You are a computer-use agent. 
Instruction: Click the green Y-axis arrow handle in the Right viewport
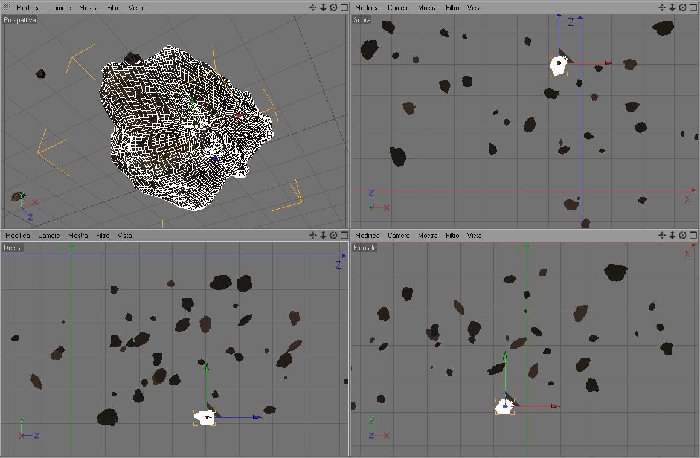[x=207, y=367]
